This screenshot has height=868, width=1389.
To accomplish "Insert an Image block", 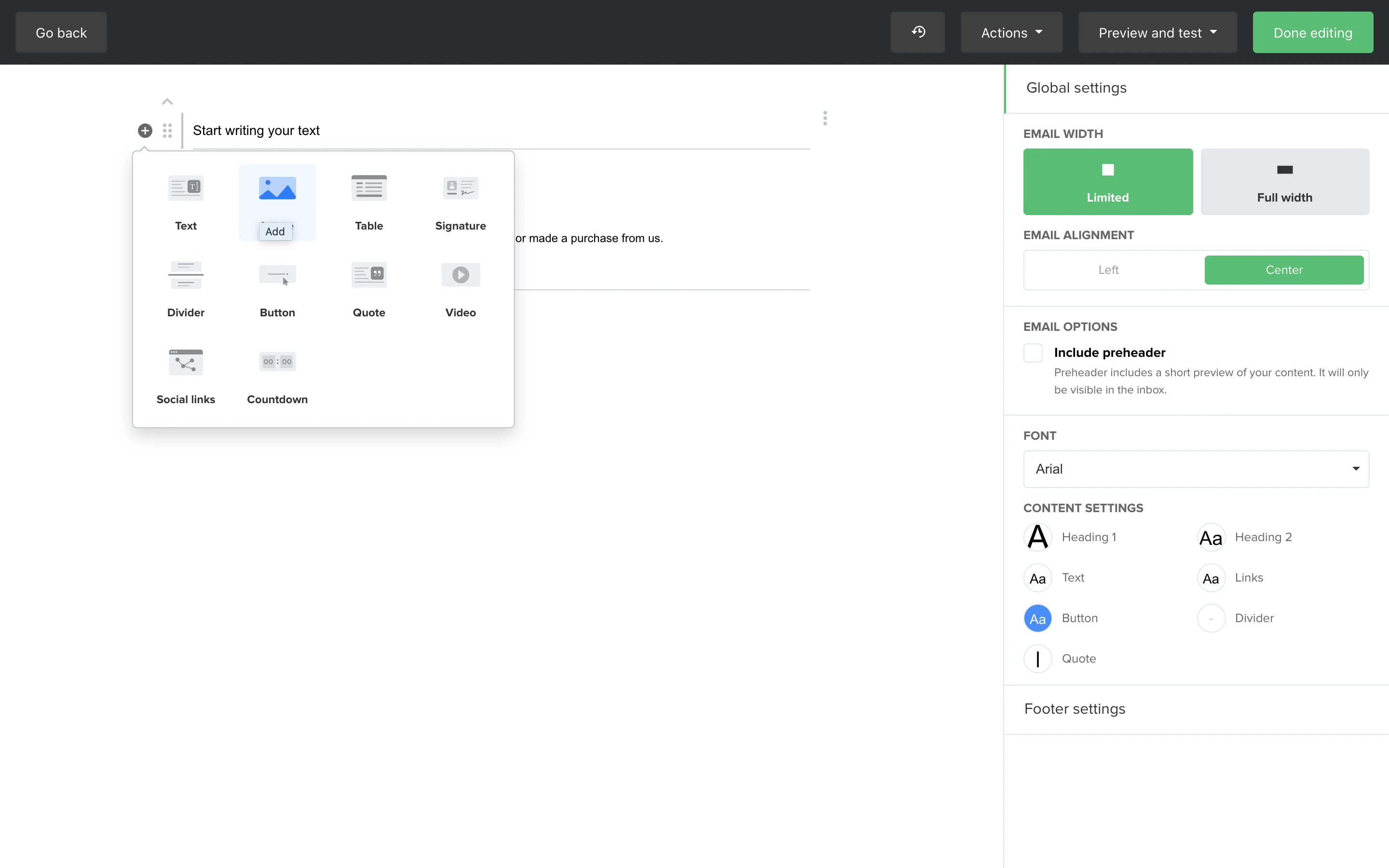I will point(277,190).
